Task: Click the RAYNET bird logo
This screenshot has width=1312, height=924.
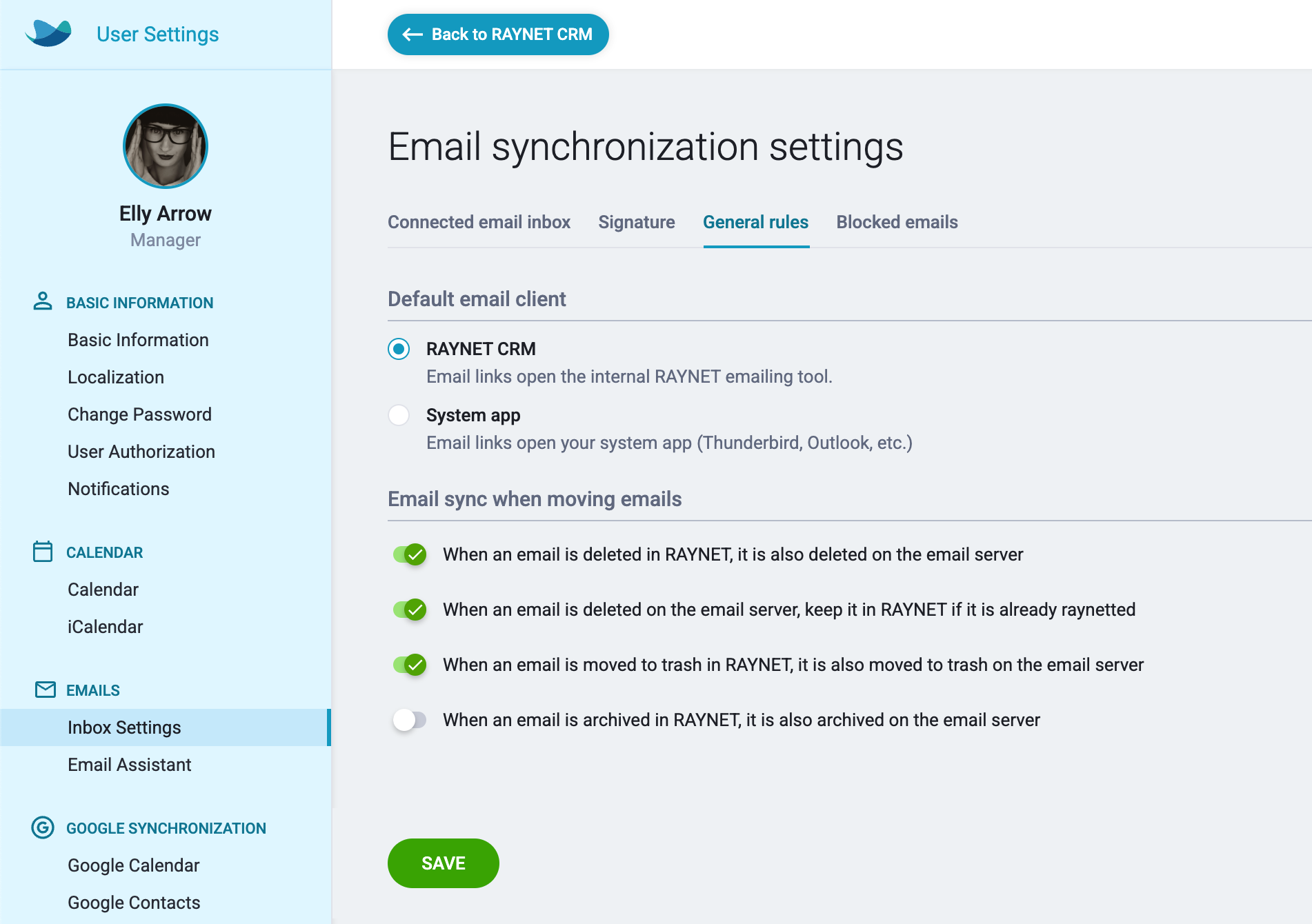Action: [x=48, y=33]
